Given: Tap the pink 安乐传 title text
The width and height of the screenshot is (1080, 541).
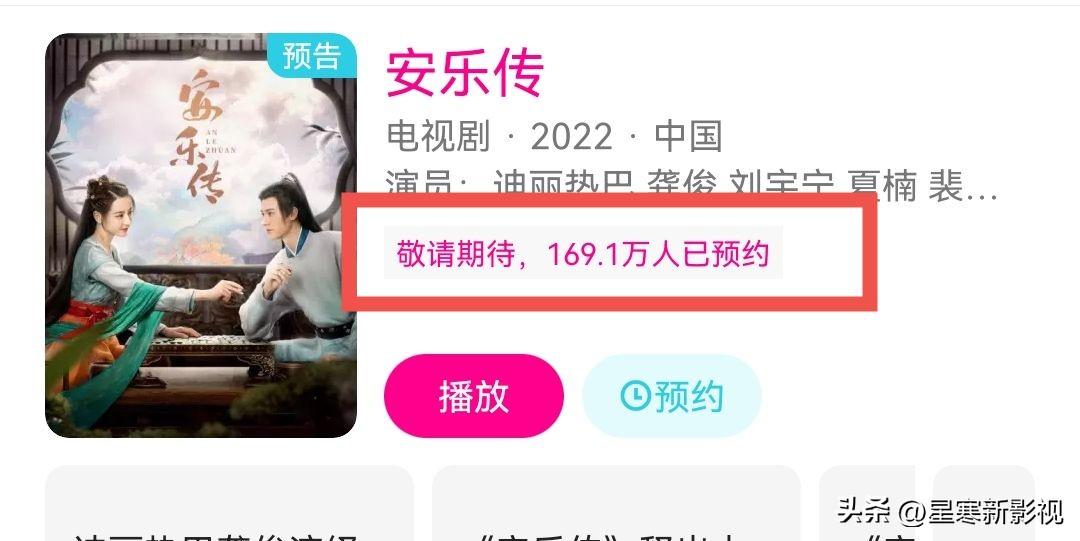Looking at the screenshot, I should (465, 73).
